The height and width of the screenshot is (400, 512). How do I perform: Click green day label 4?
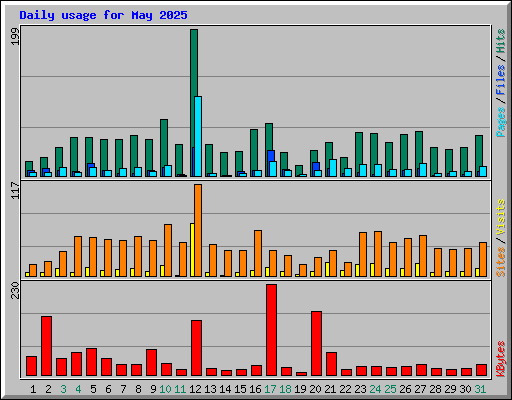tap(78, 389)
